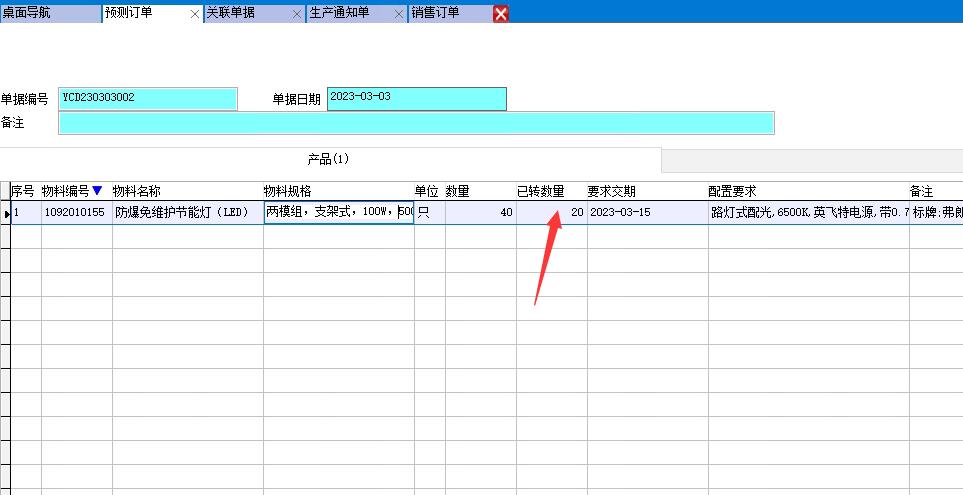Click the 单据日期 field 2023-03-03
Image resolution: width=963 pixels, height=495 pixels.
click(x=416, y=98)
